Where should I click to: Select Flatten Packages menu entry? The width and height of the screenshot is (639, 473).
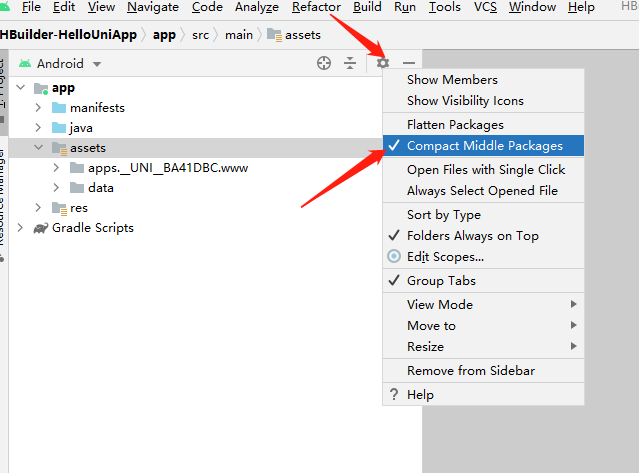[483, 125]
